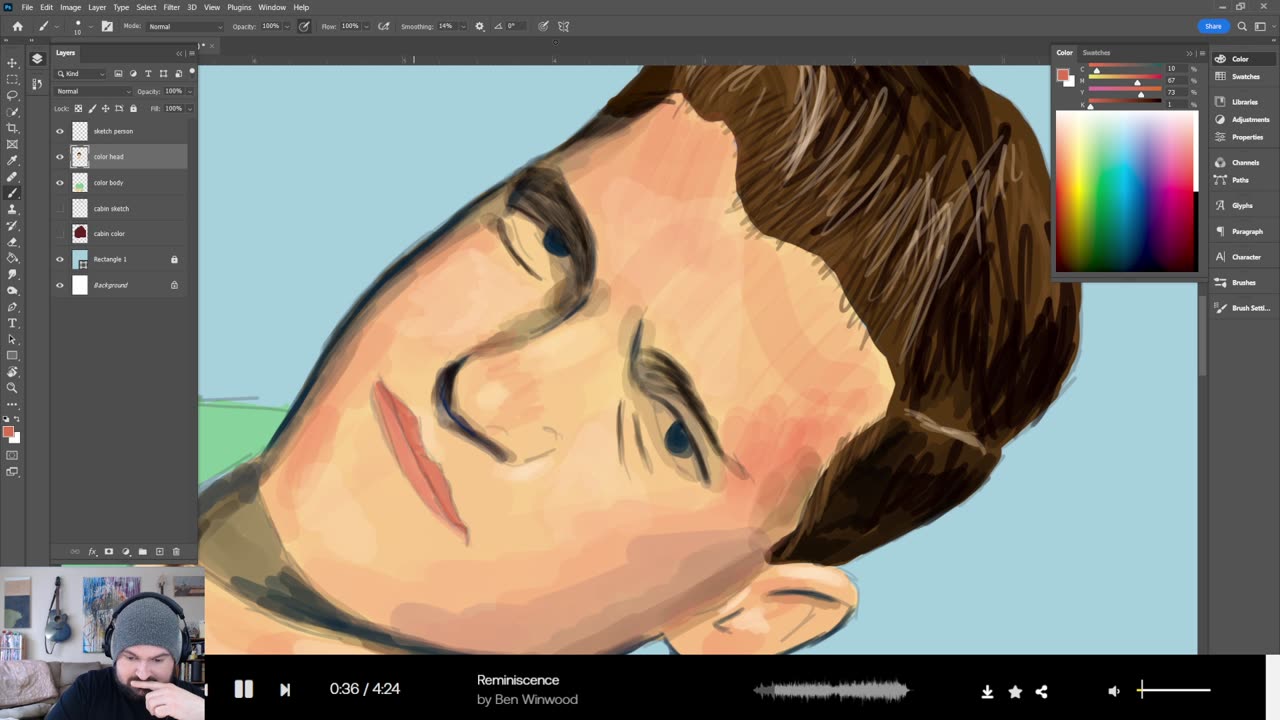Click the Share button

(1213, 26)
